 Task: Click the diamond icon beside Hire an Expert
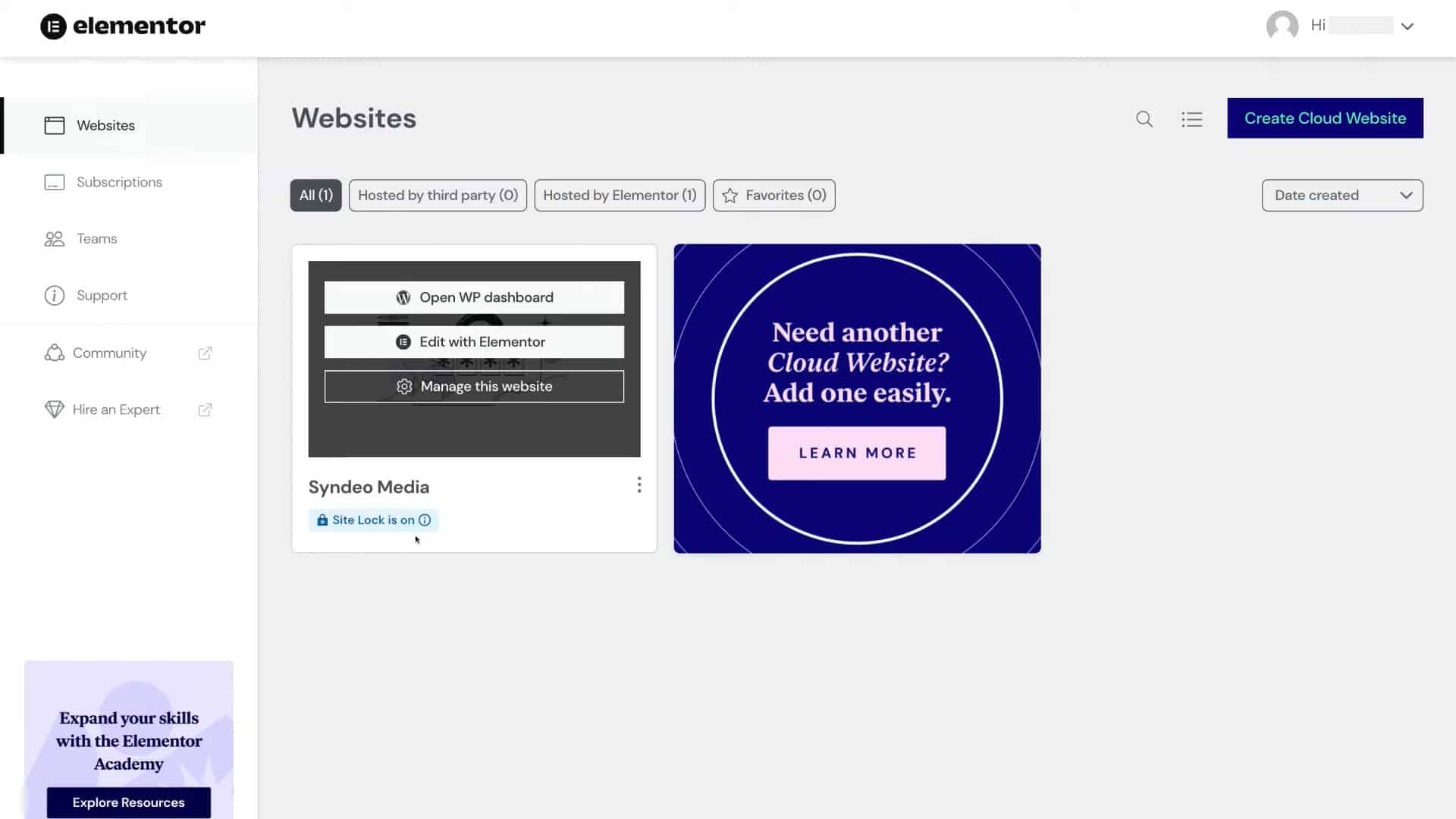pos(55,409)
